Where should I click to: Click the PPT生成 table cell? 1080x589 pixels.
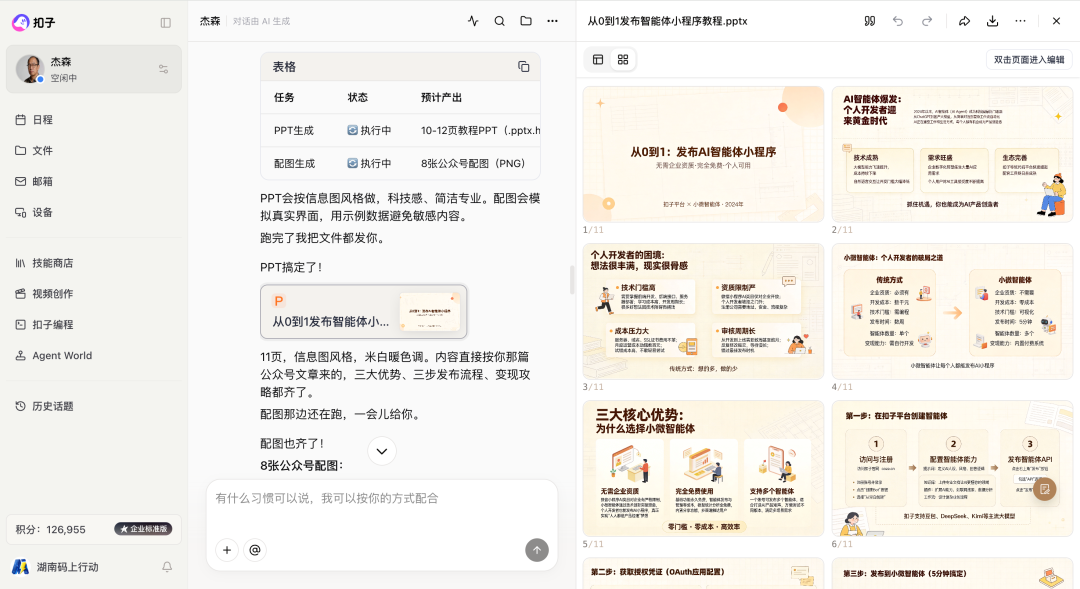click(294, 130)
